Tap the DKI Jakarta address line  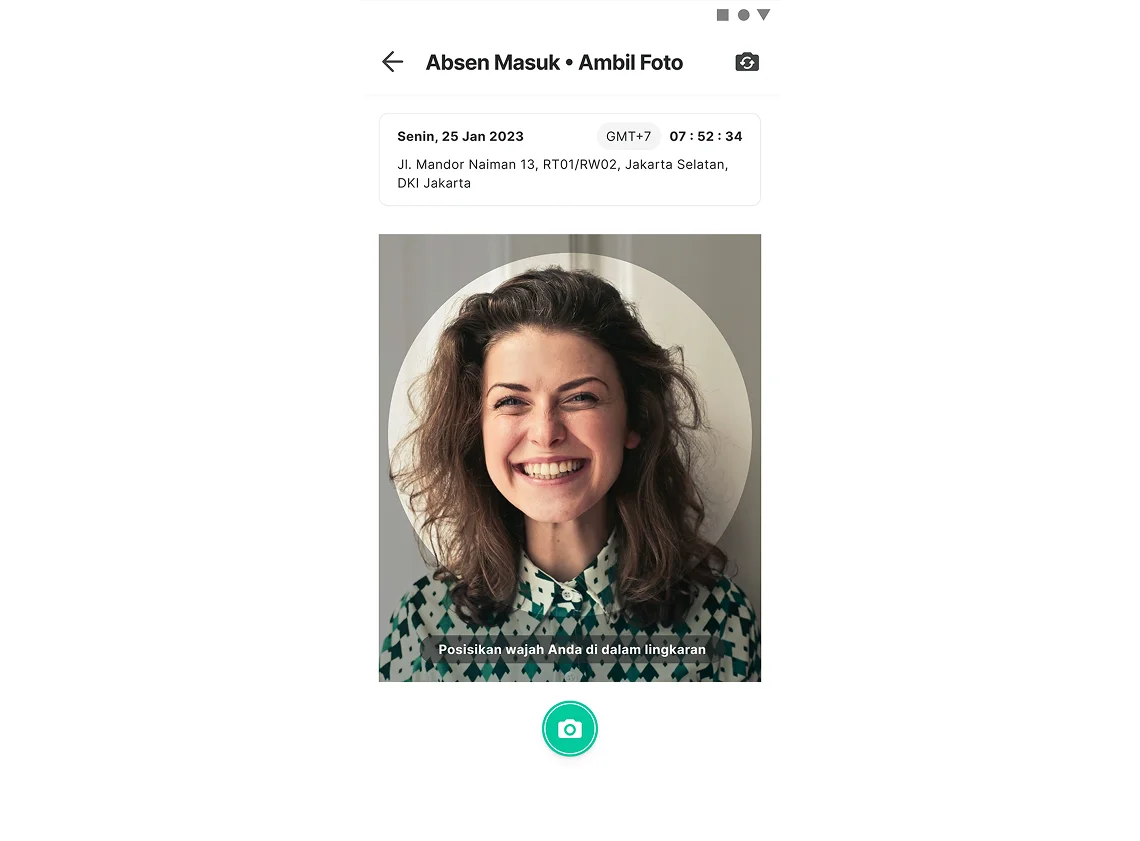pos(434,183)
